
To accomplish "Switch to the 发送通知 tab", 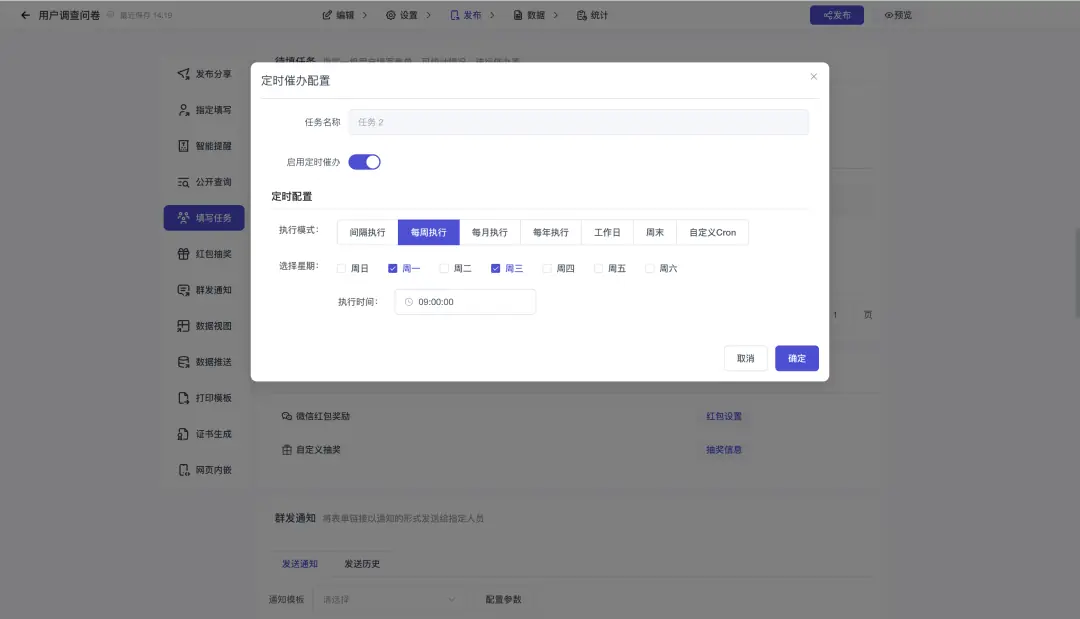I will 300,564.
